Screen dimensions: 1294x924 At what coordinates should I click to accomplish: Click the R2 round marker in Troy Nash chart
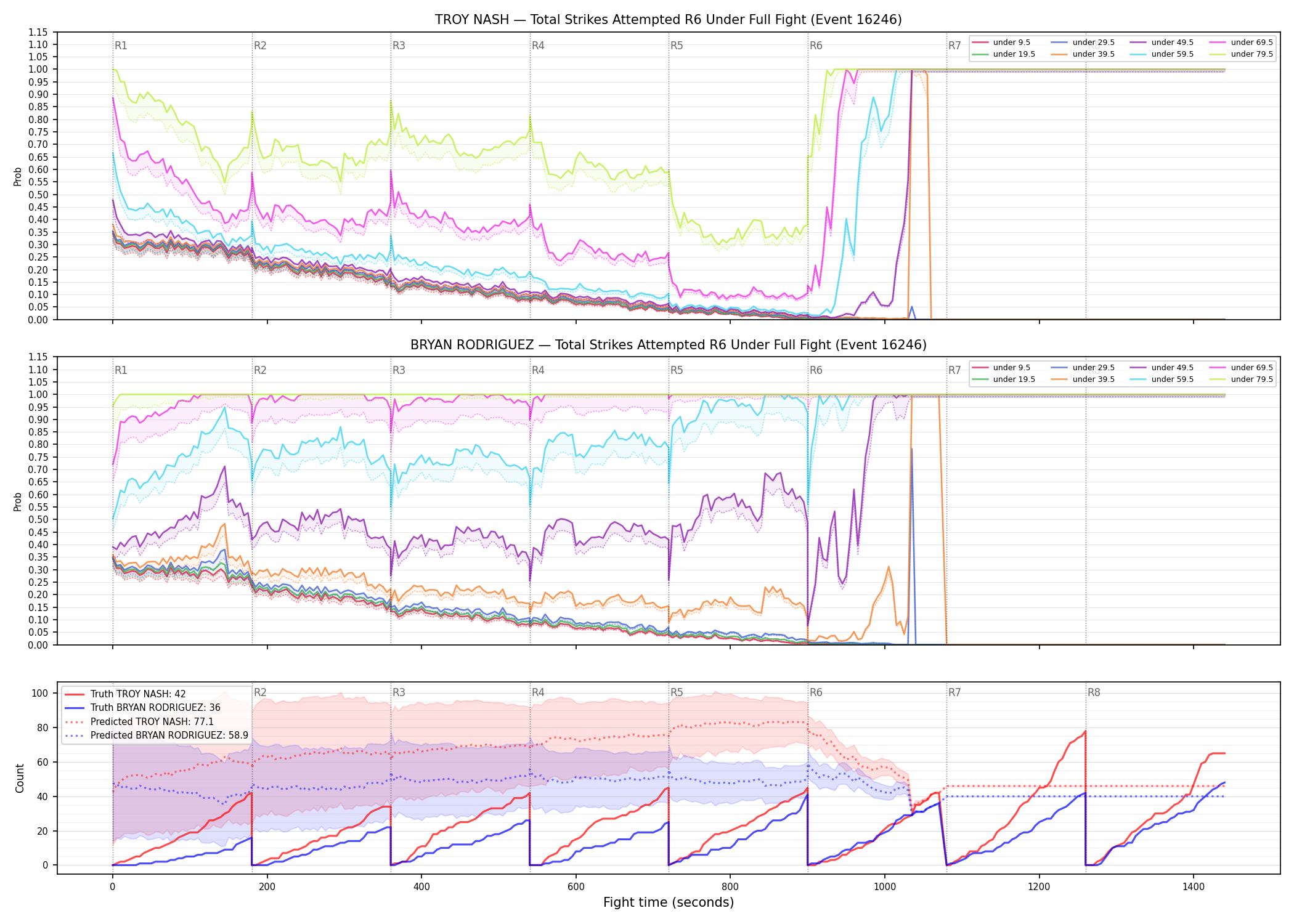click(260, 46)
